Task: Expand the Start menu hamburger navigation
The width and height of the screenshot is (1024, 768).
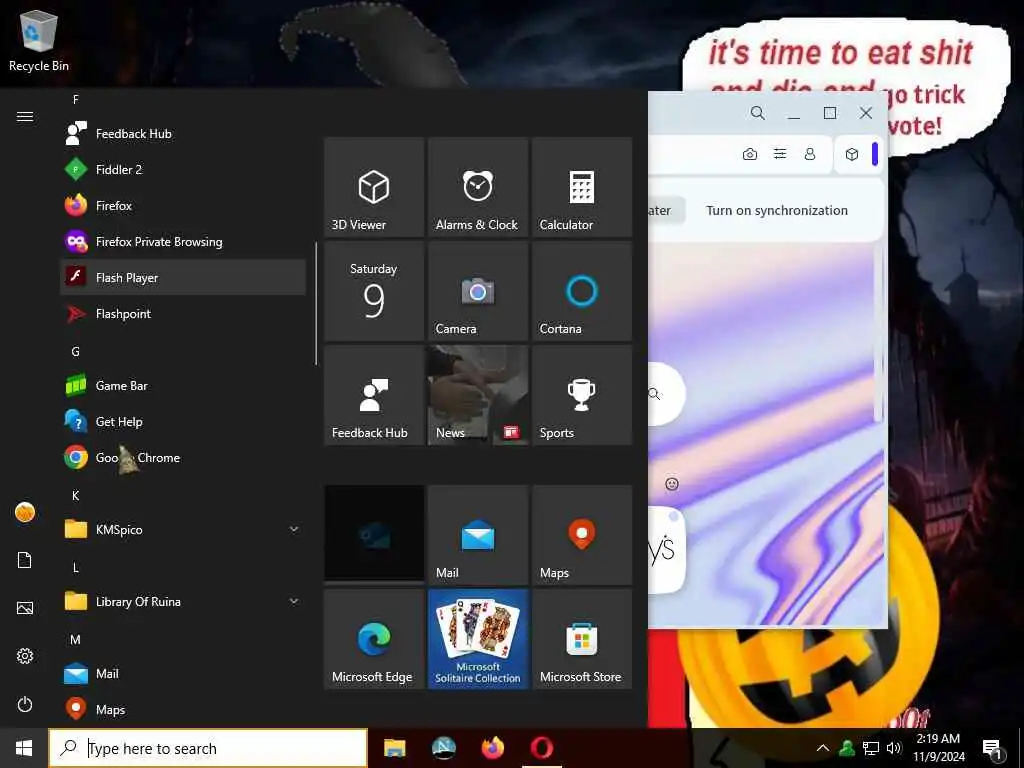Action: pyautogui.click(x=25, y=116)
